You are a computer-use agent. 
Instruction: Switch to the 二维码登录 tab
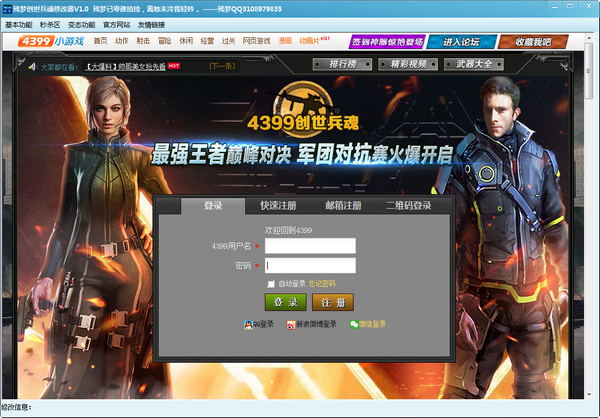point(409,206)
